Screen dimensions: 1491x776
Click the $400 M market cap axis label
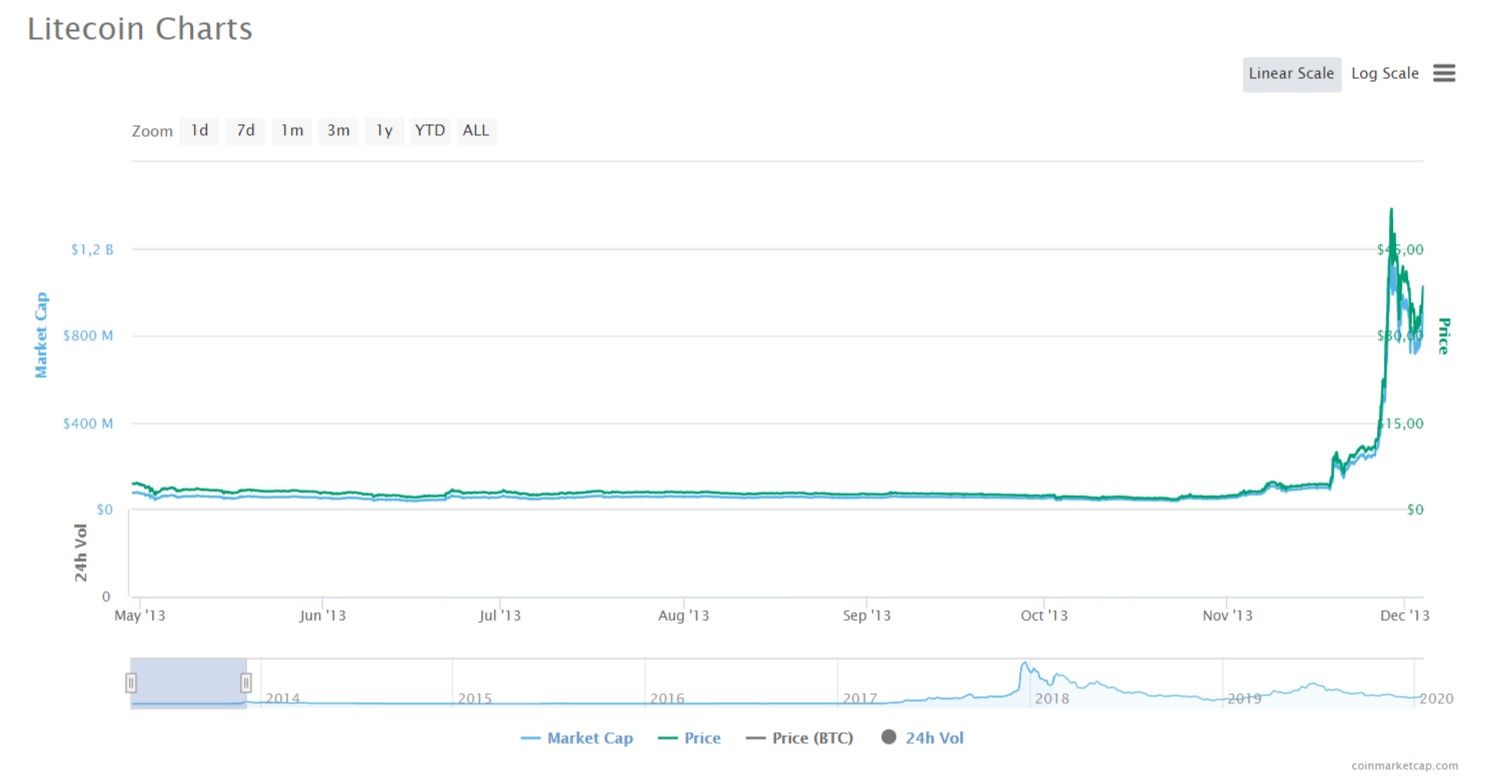[88, 423]
